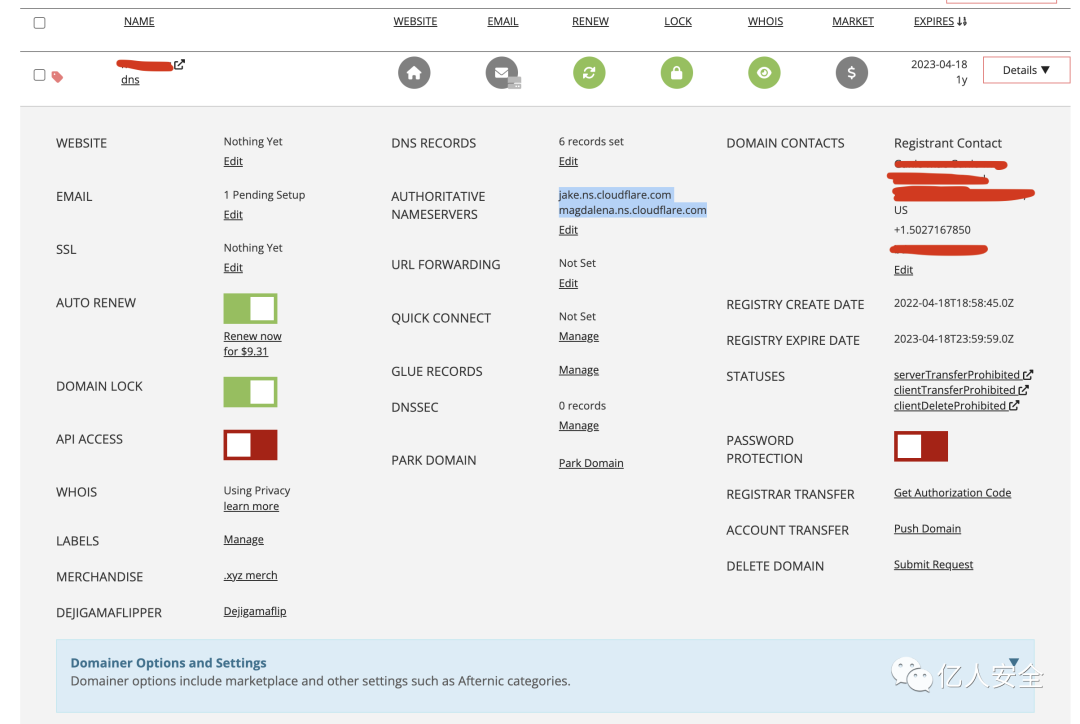Click Get Authorization Code link
This screenshot has height=724, width=1080.
pyautogui.click(x=953, y=493)
